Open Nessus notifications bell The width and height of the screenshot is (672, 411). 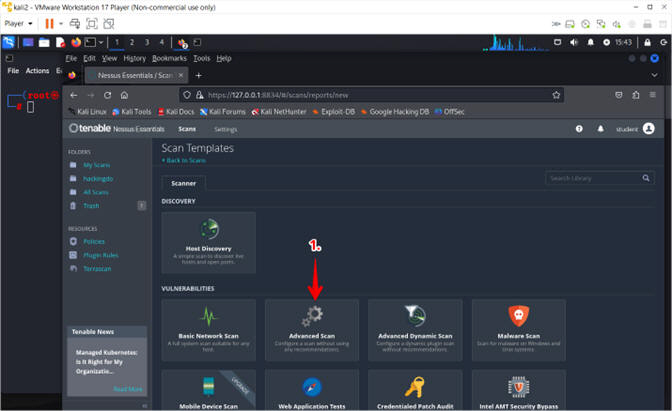(601, 129)
